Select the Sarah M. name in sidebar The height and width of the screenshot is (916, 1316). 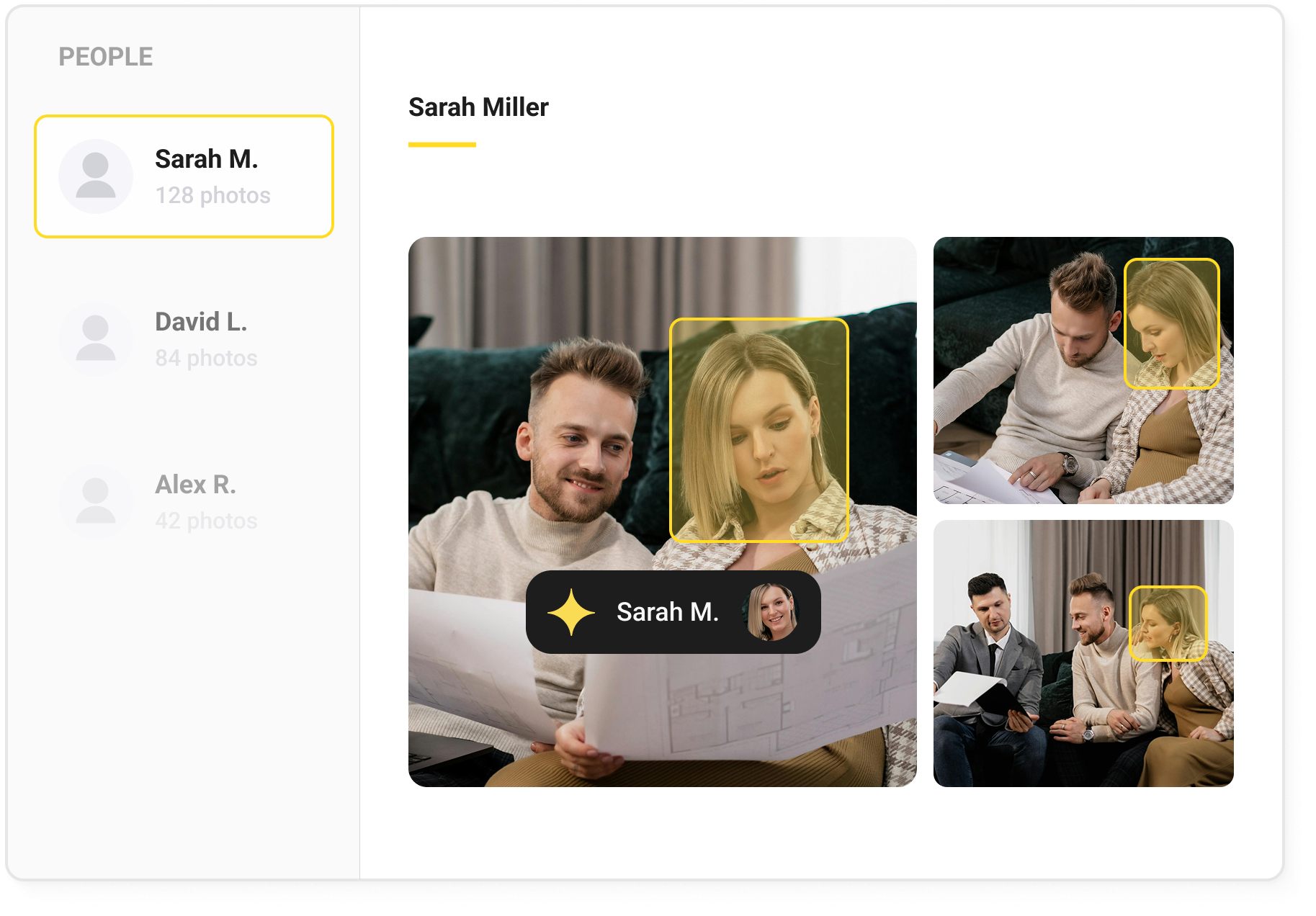206,159
